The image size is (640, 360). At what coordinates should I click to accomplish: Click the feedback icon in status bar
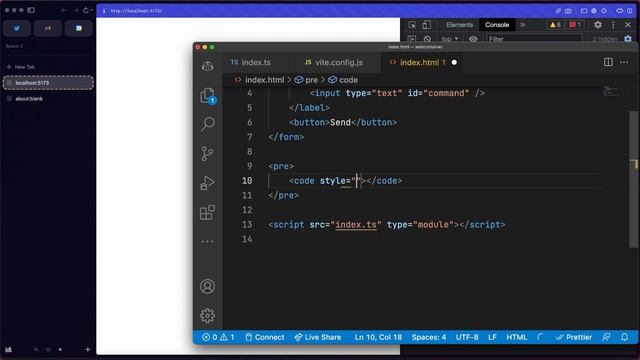[607, 337]
